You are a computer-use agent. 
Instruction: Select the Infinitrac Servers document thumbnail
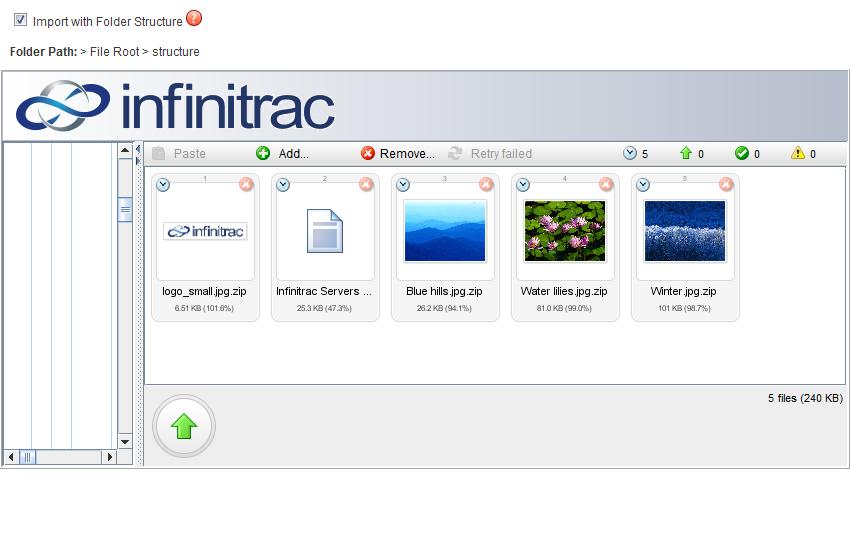click(325, 231)
